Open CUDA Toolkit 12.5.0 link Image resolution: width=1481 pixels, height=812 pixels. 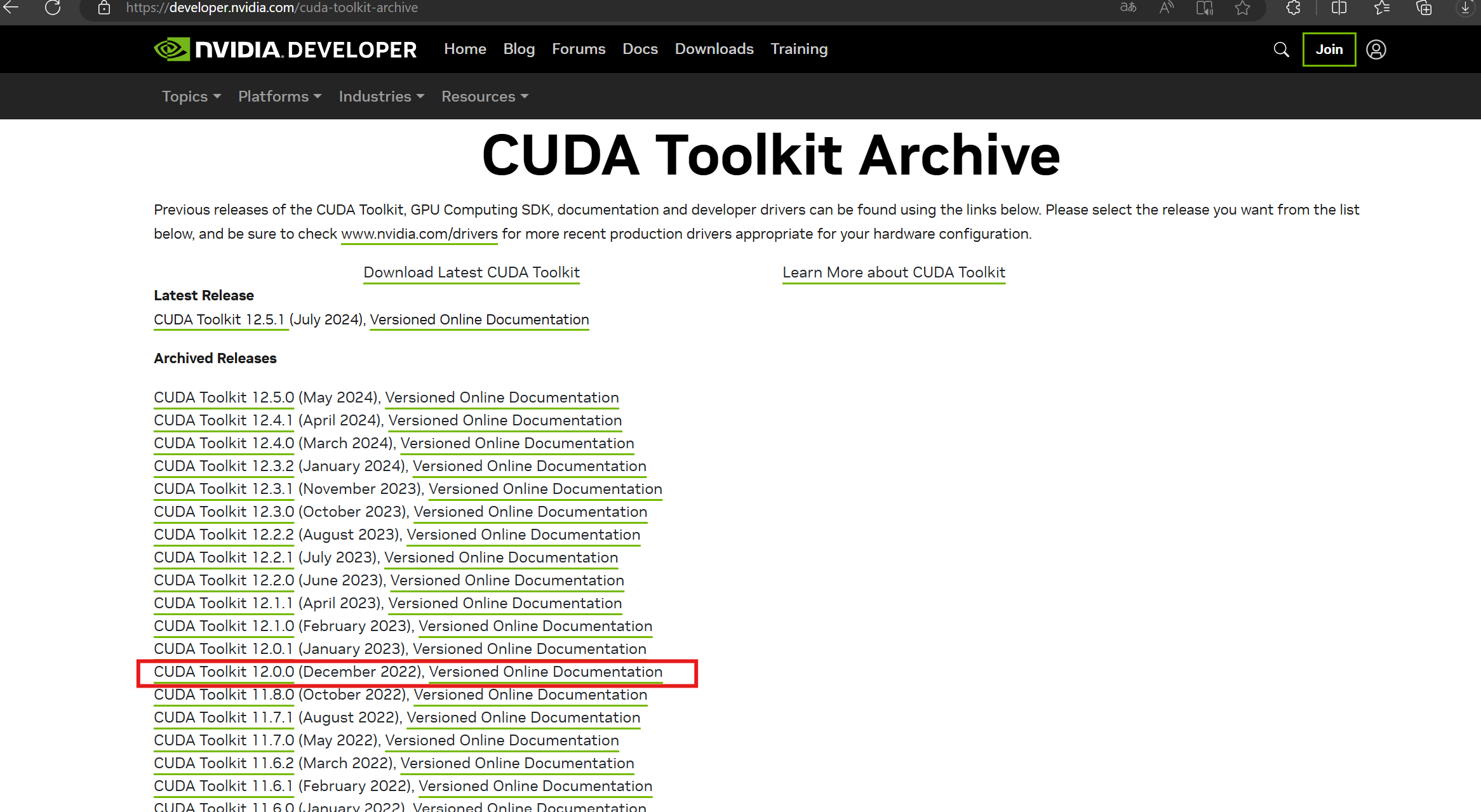[224, 397]
